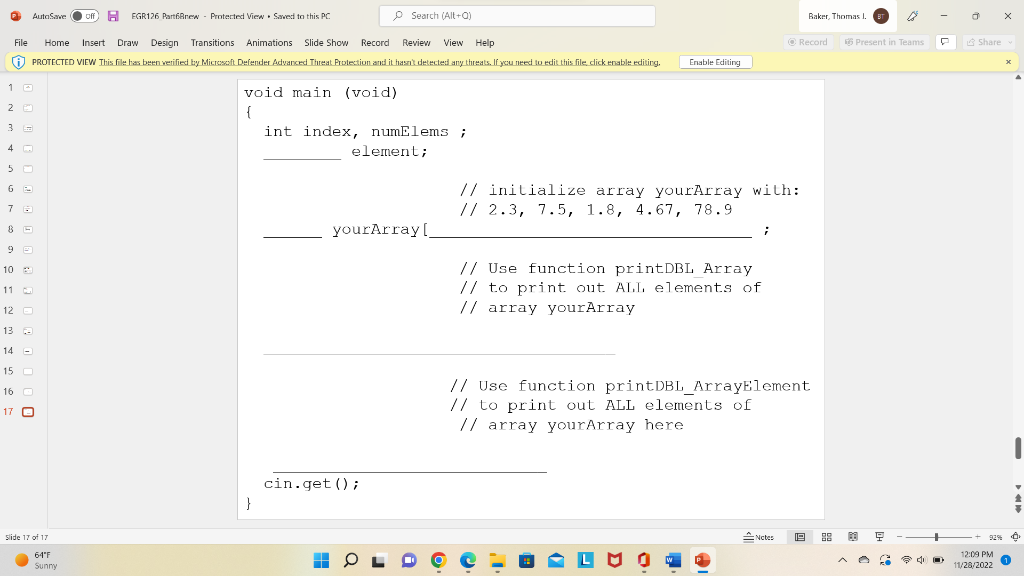Click the Enable Editing button
Image resolution: width=1024 pixels, height=576 pixels.
pos(715,62)
